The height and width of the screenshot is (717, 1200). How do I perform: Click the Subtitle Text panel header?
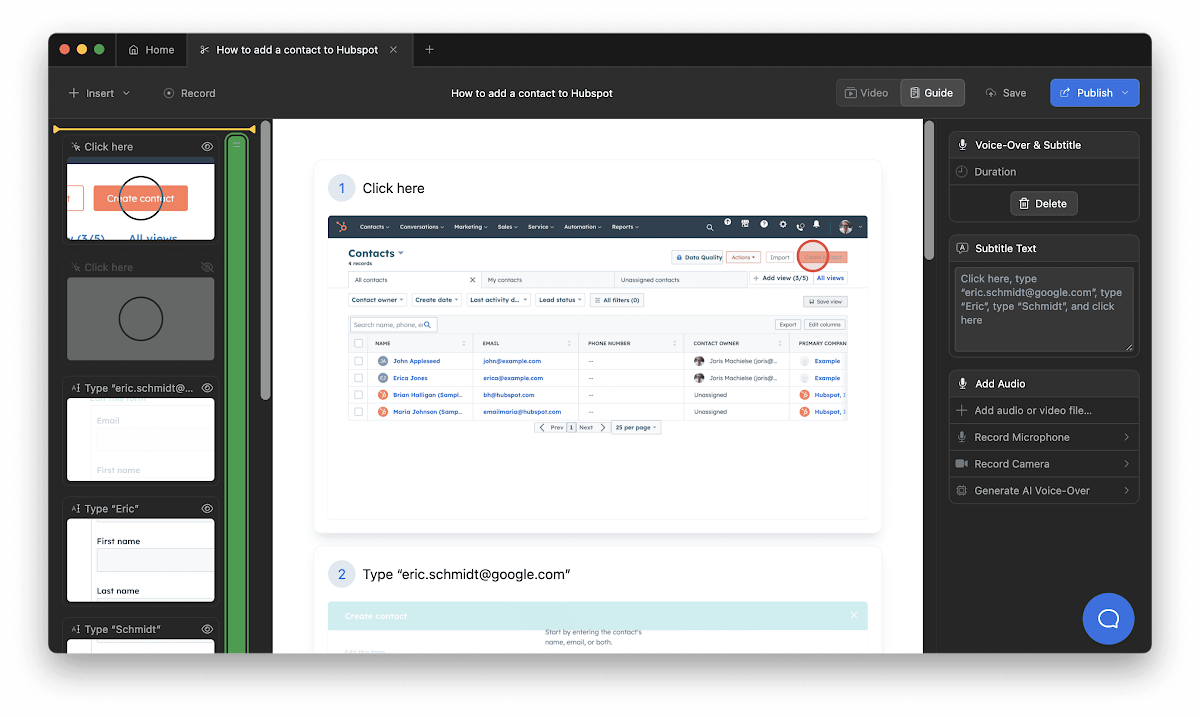pos(1044,248)
